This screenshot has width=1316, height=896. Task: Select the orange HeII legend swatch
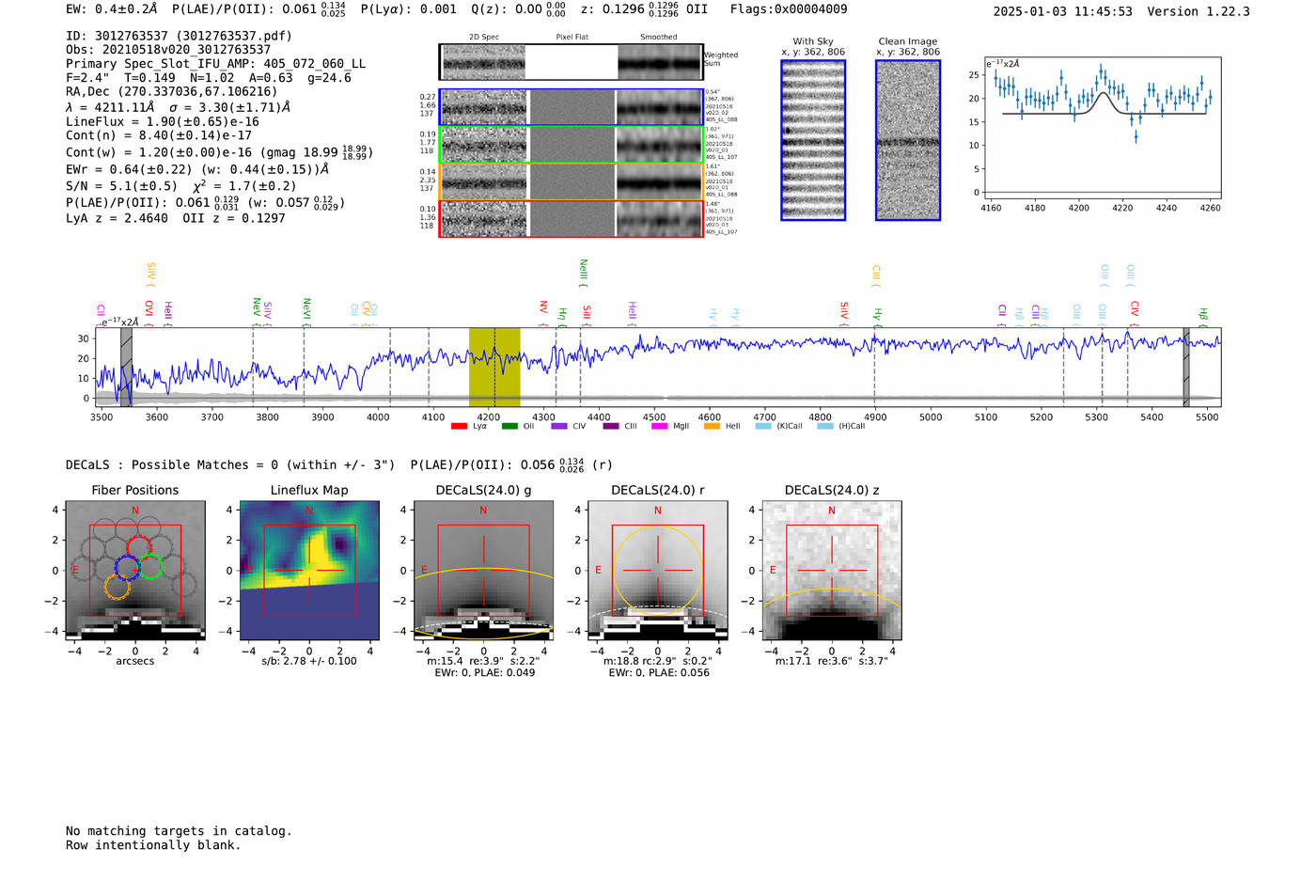tap(712, 426)
